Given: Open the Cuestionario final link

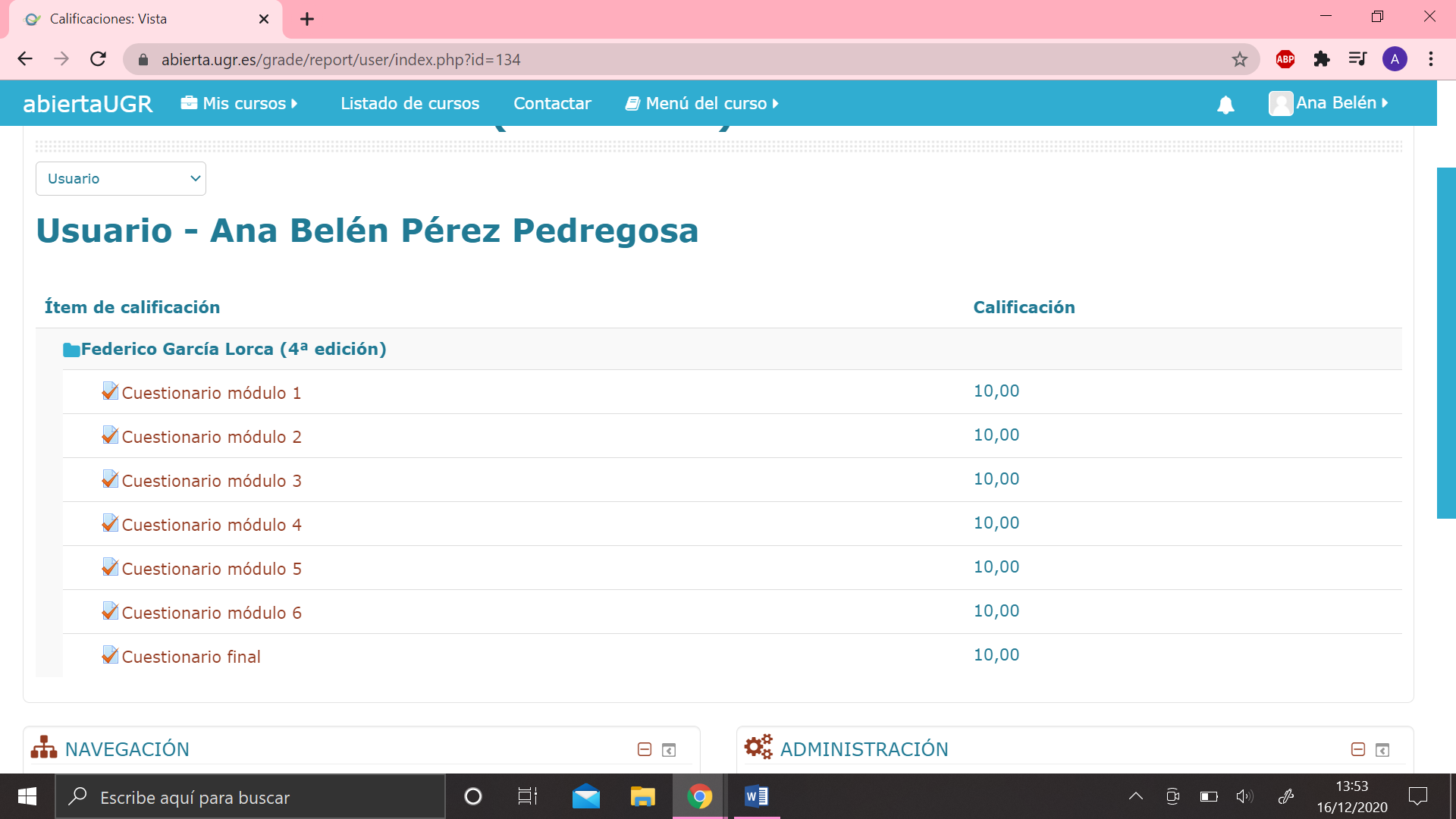Looking at the screenshot, I should (191, 657).
